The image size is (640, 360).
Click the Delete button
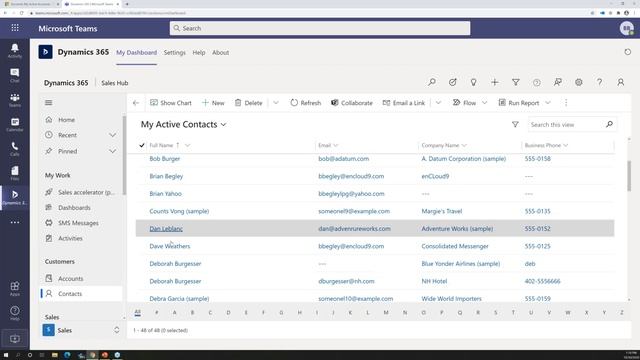pyautogui.click(x=248, y=103)
